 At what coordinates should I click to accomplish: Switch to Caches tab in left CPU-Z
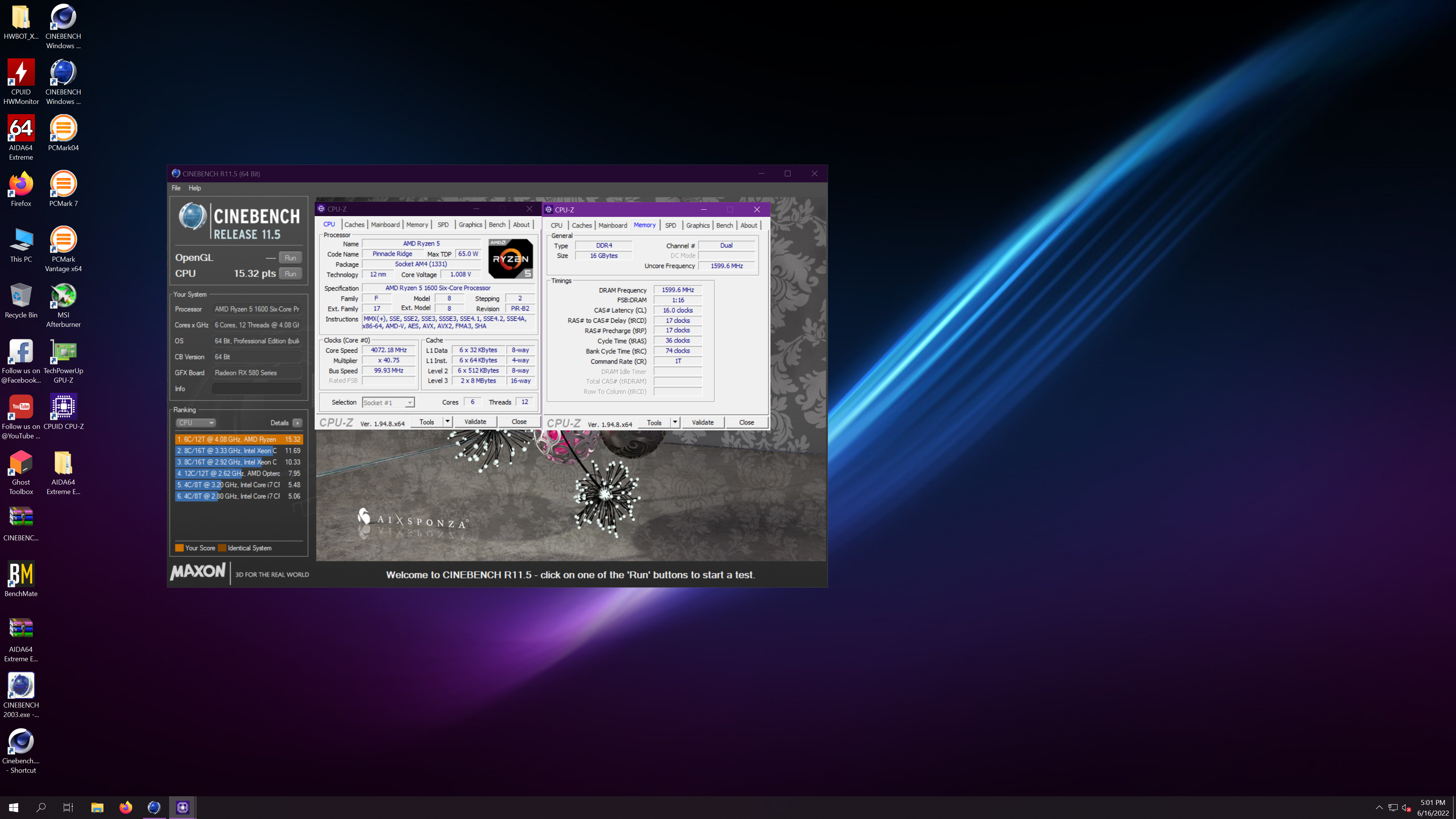[x=355, y=224]
